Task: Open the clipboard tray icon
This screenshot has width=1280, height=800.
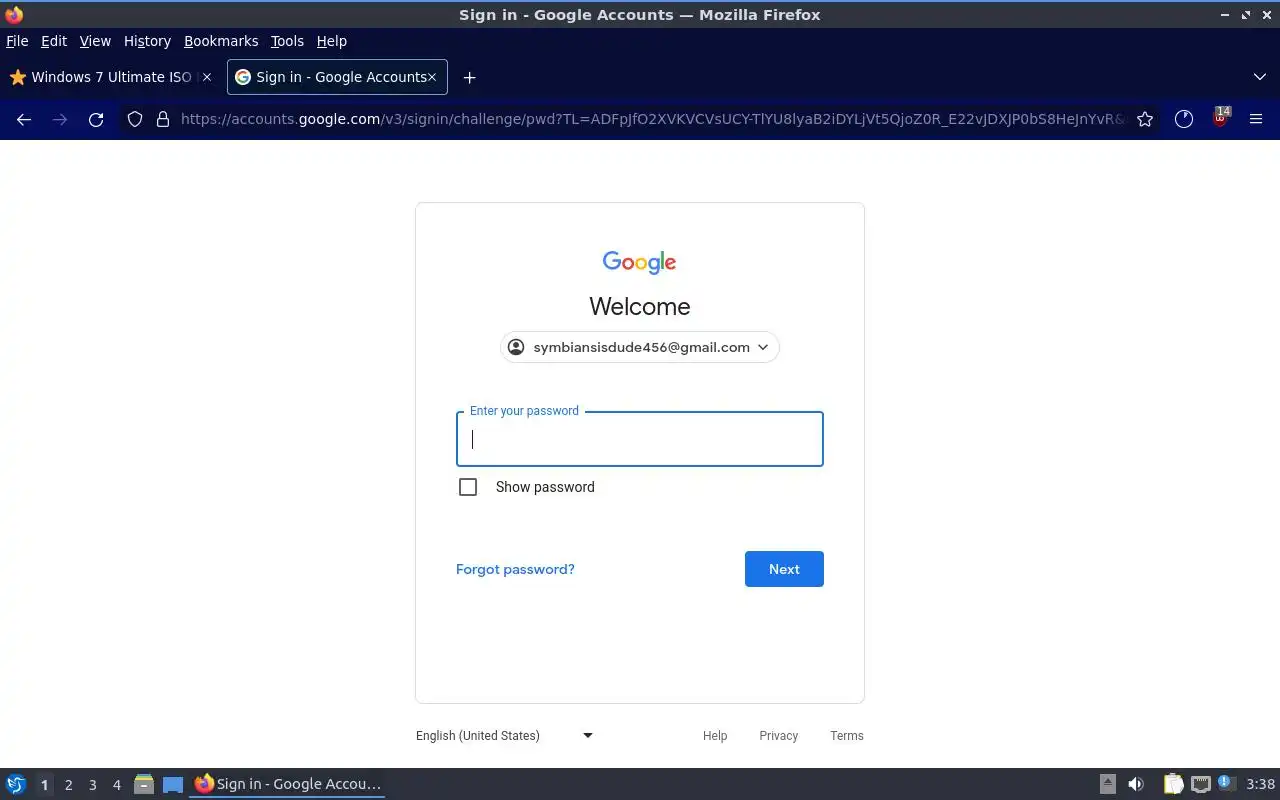Action: [x=1173, y=784]
